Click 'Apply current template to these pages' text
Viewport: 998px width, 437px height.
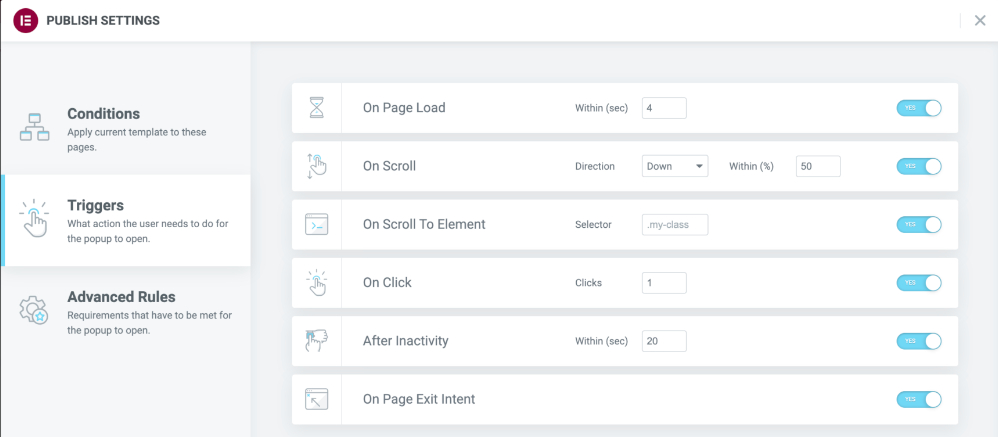(137, 139)
